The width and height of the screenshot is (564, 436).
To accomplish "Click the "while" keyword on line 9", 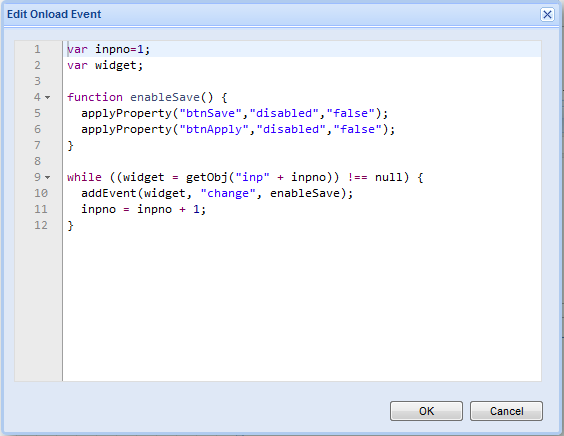I will pyautogui.click(x=84, y=177).
